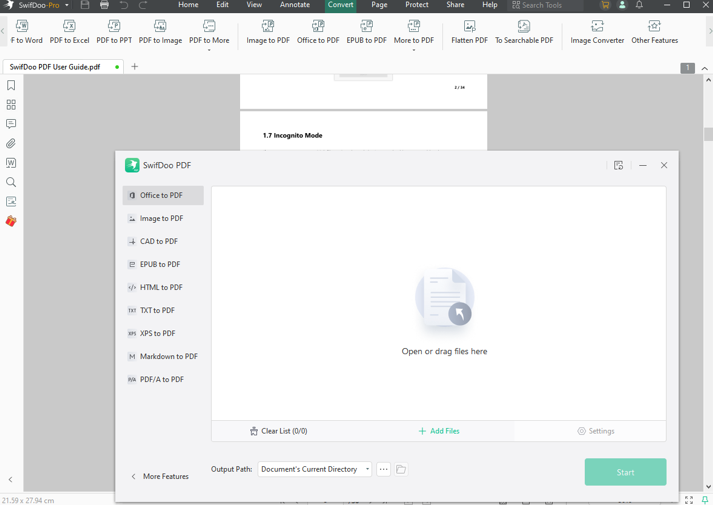Switch to the Home ribbon tab

click(188, 5)
